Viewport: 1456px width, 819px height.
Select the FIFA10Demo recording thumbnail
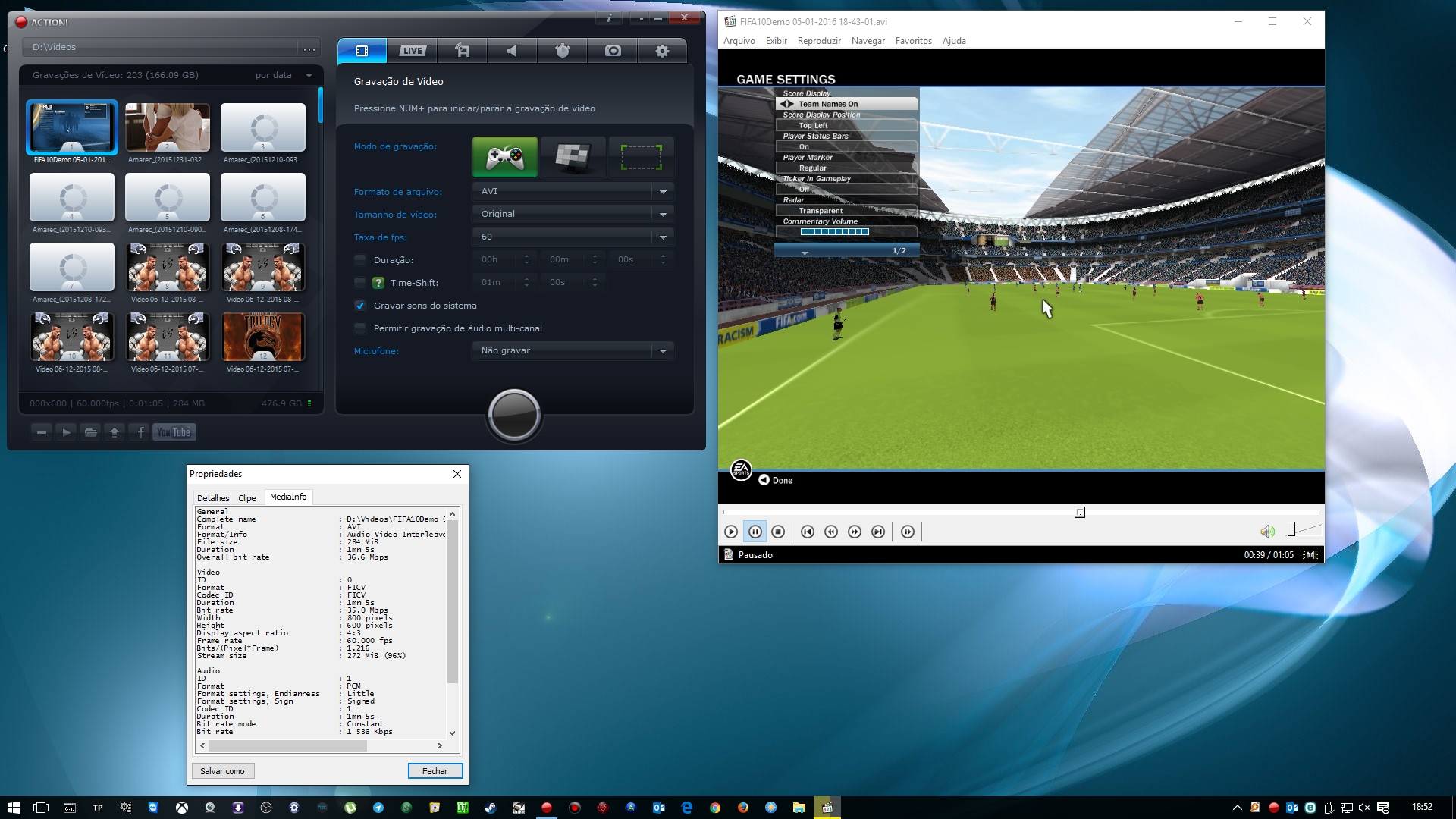72,127
